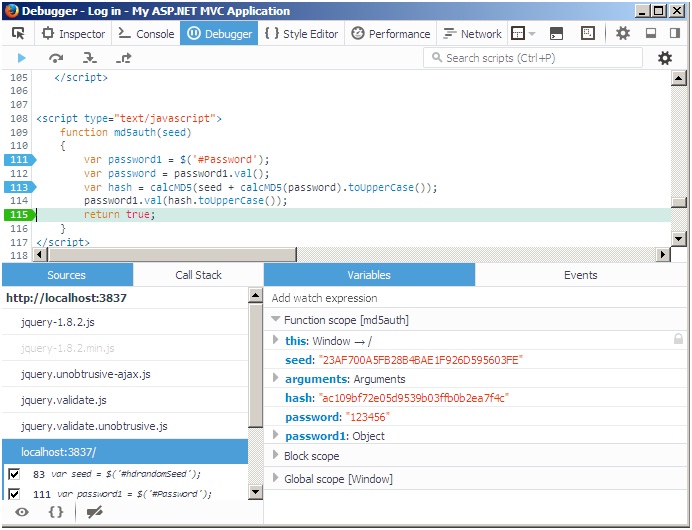Click the sources list scrollbar thumb
The width and height of the screenshot is (692, 530).
point(256,365)
